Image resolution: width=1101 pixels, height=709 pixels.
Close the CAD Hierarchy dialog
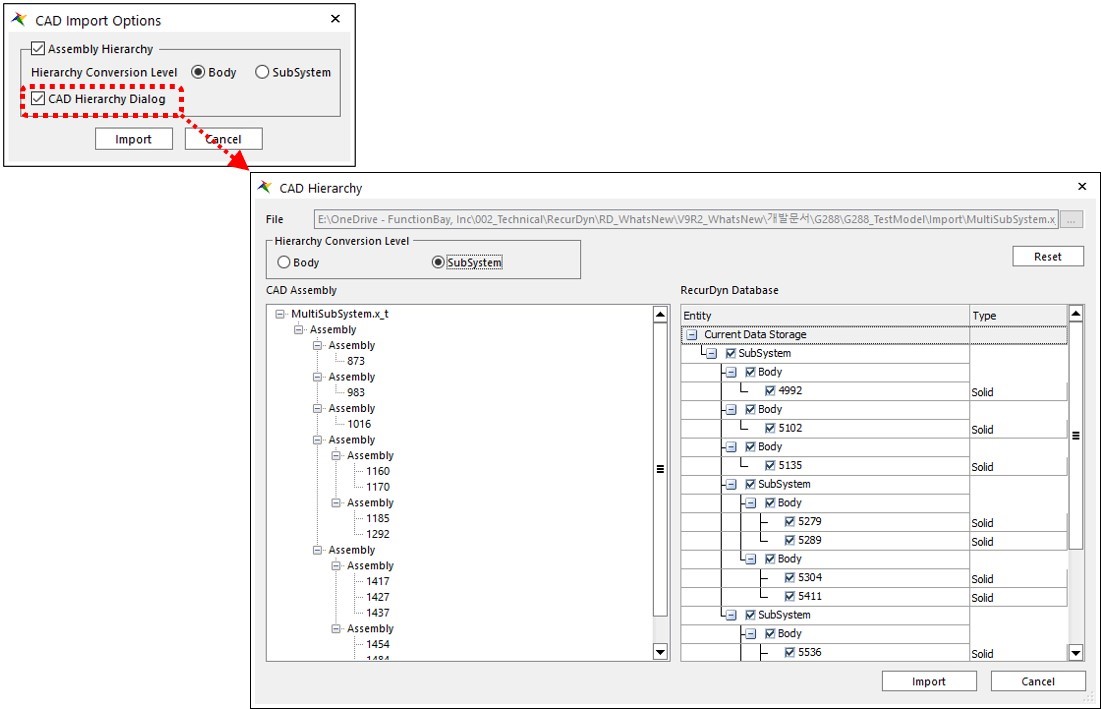click(x=1081, y=187)
